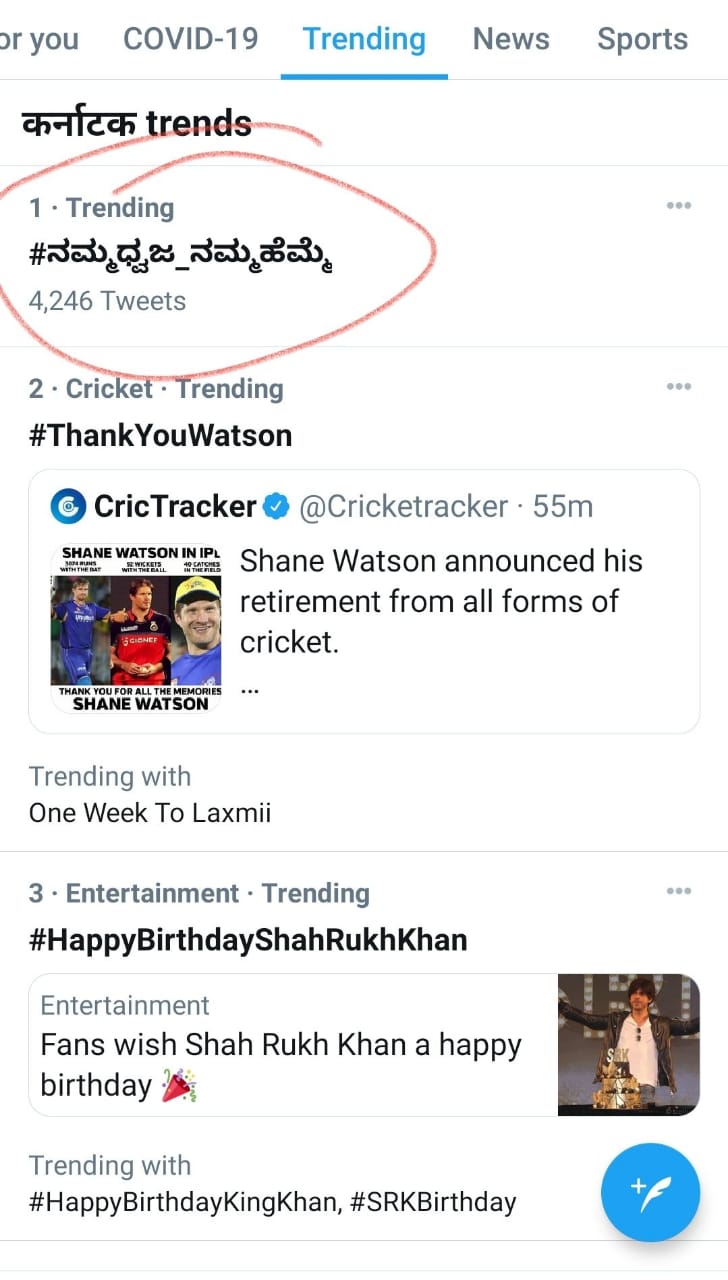
Task: Open more options for #HappyBirthdayShahRukhKhan trend
Action: click(679, 891)
